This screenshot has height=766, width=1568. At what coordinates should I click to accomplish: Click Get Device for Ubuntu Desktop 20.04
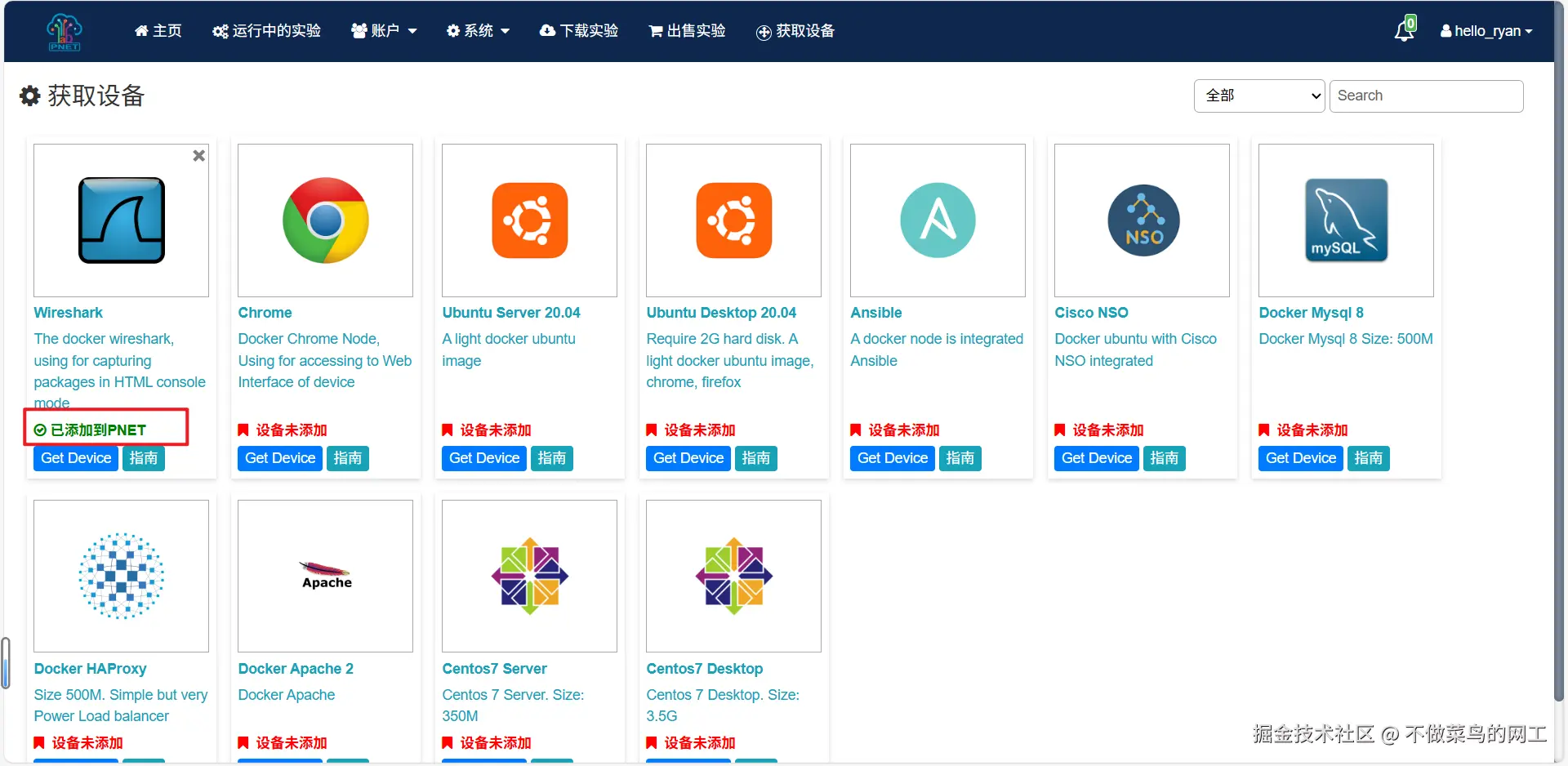[688, 458]
